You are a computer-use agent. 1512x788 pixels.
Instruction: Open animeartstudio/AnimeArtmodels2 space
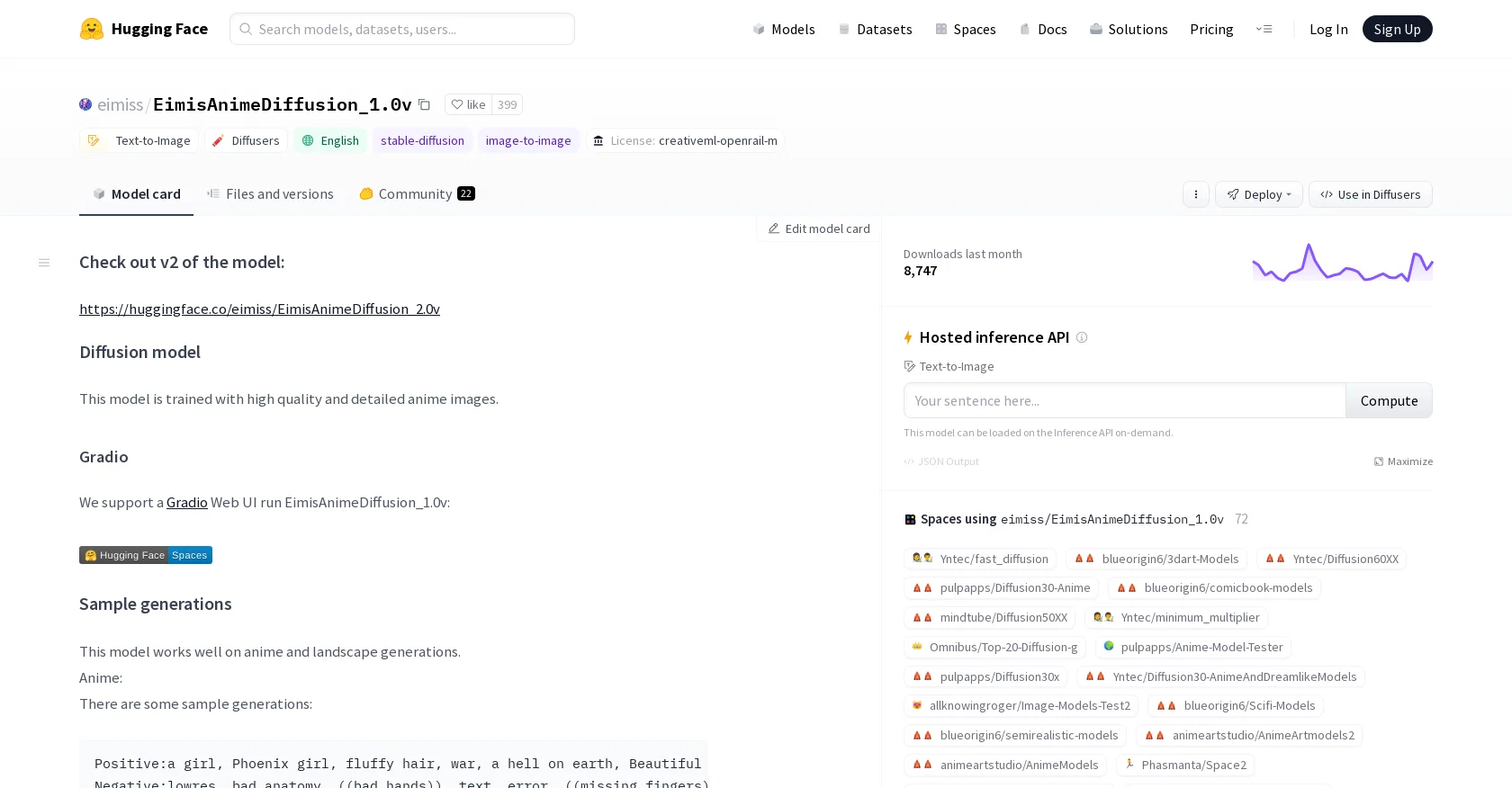1249,735
